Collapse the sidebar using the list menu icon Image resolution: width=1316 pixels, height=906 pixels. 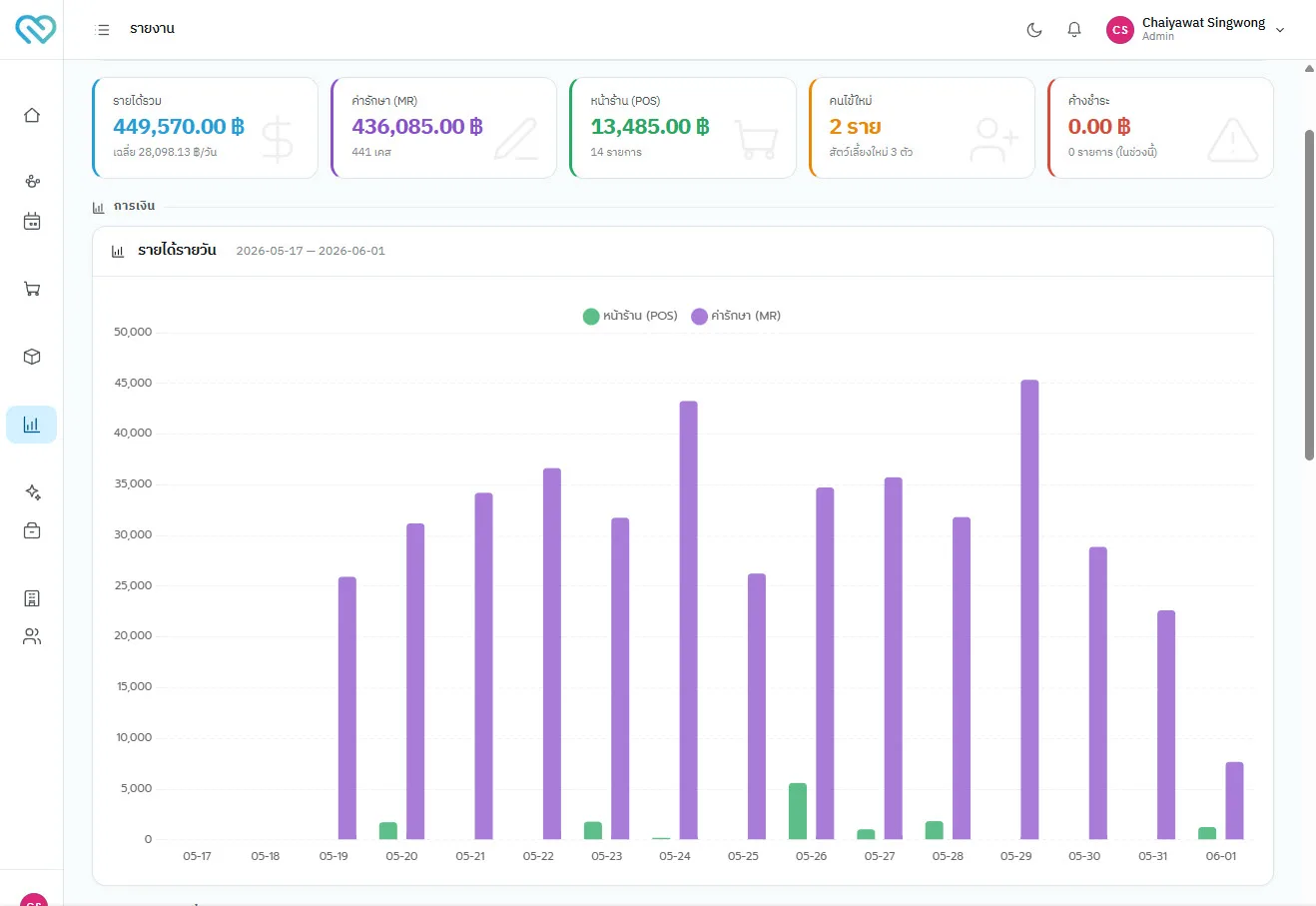click(102, 30)
